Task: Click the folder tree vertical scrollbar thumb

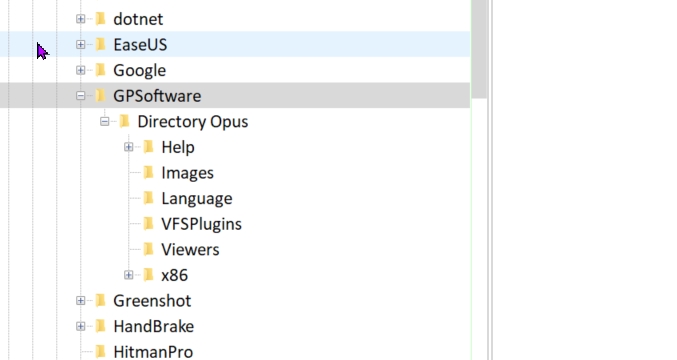Action: [479, 49]
